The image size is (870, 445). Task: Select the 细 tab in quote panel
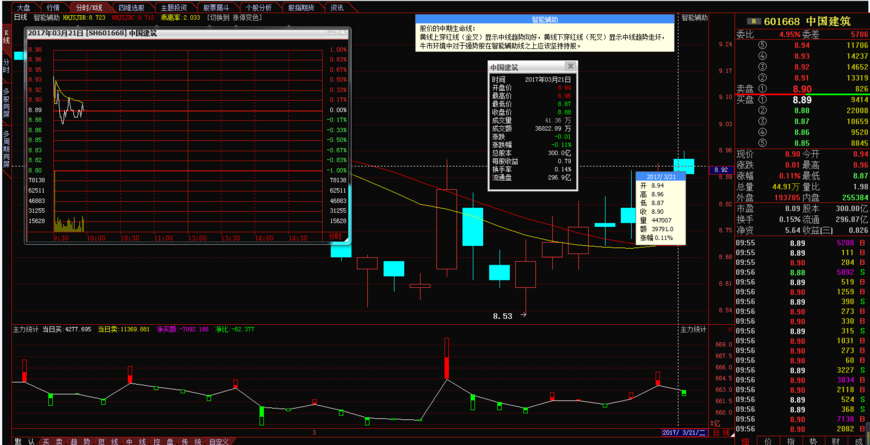click(744, 441)
